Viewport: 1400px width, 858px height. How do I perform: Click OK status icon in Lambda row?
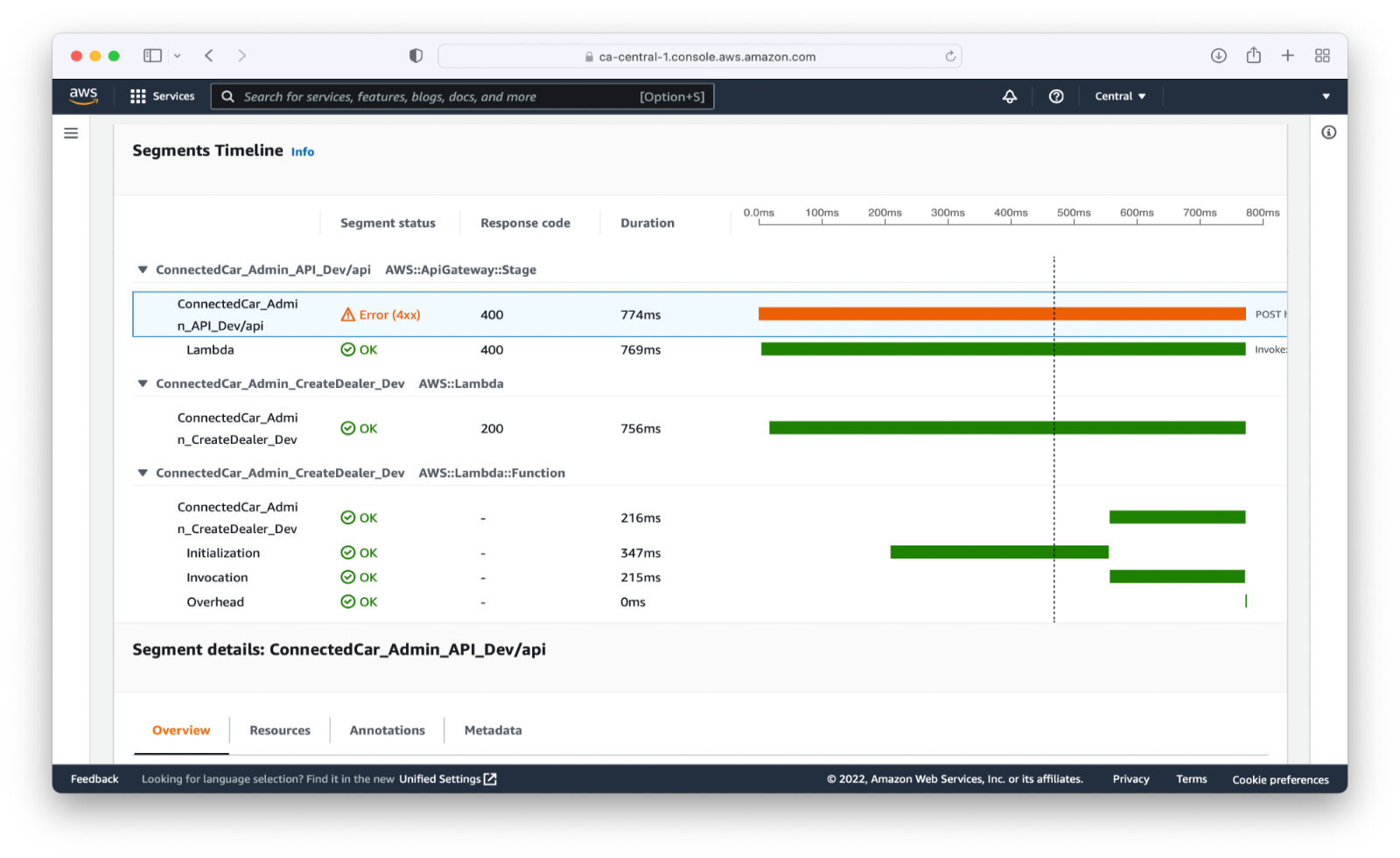coord(348,349)
